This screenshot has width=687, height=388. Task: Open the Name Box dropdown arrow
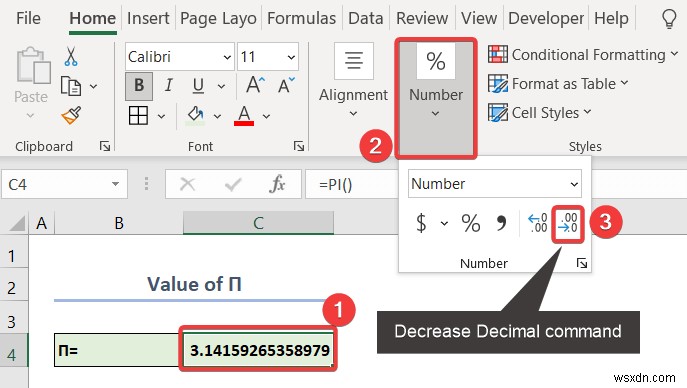[x=115, y=184]
